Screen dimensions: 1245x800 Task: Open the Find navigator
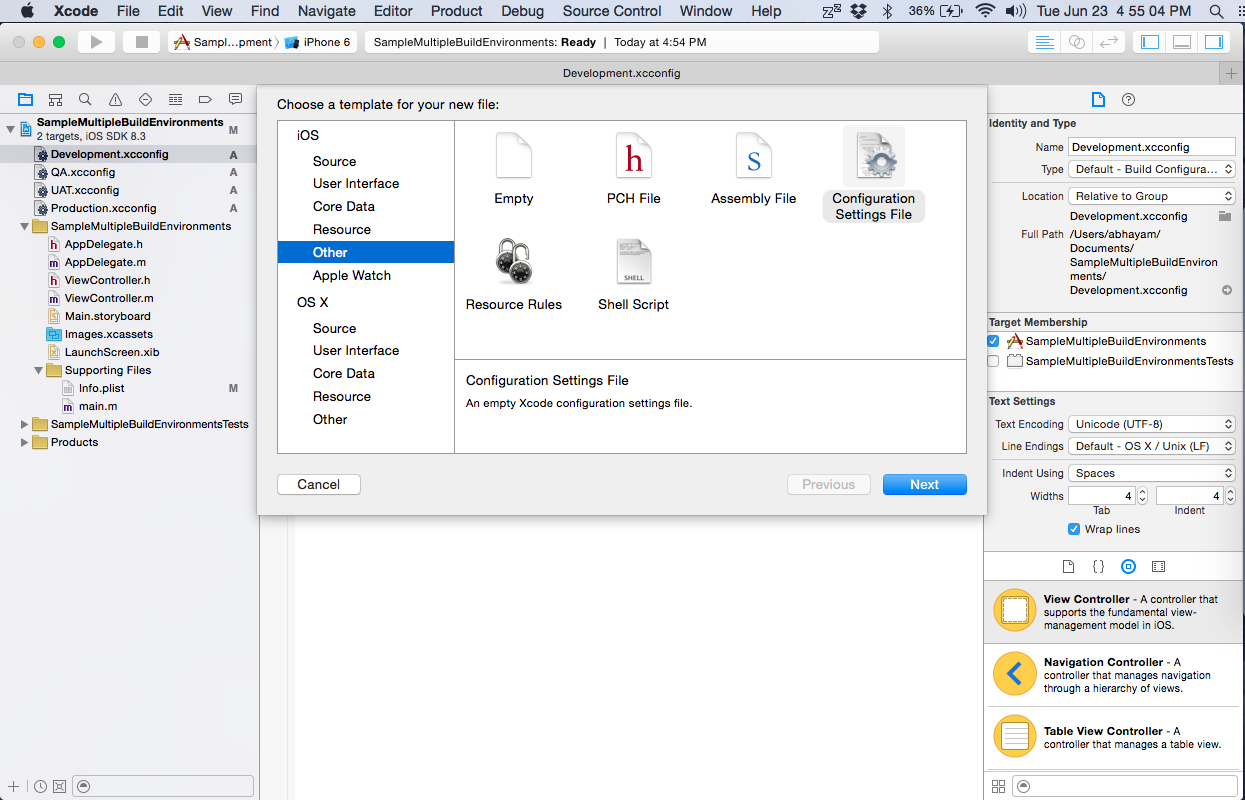pyautogui.click(x=86, y=99)
